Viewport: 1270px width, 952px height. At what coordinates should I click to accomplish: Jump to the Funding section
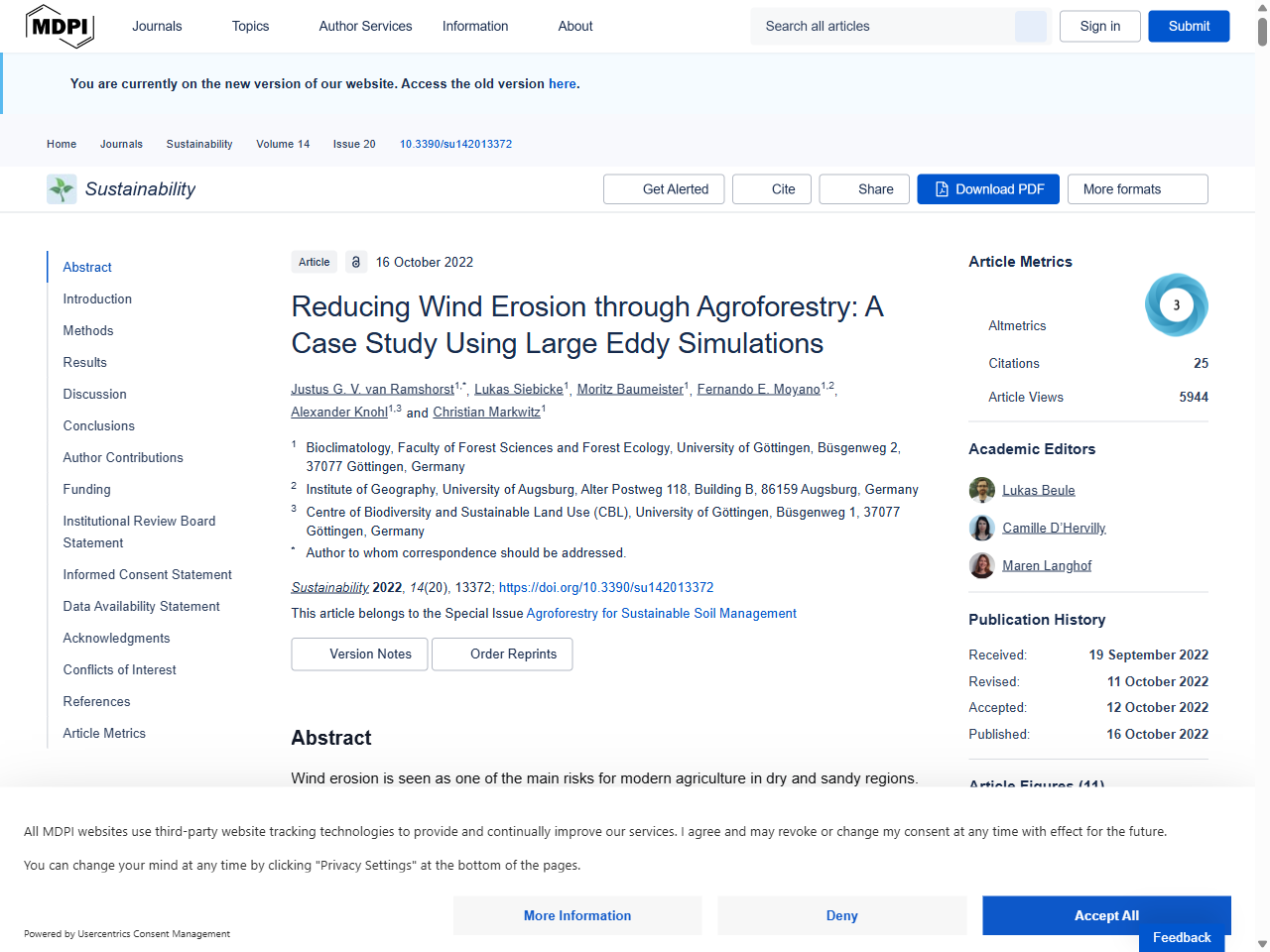point(86,489)
